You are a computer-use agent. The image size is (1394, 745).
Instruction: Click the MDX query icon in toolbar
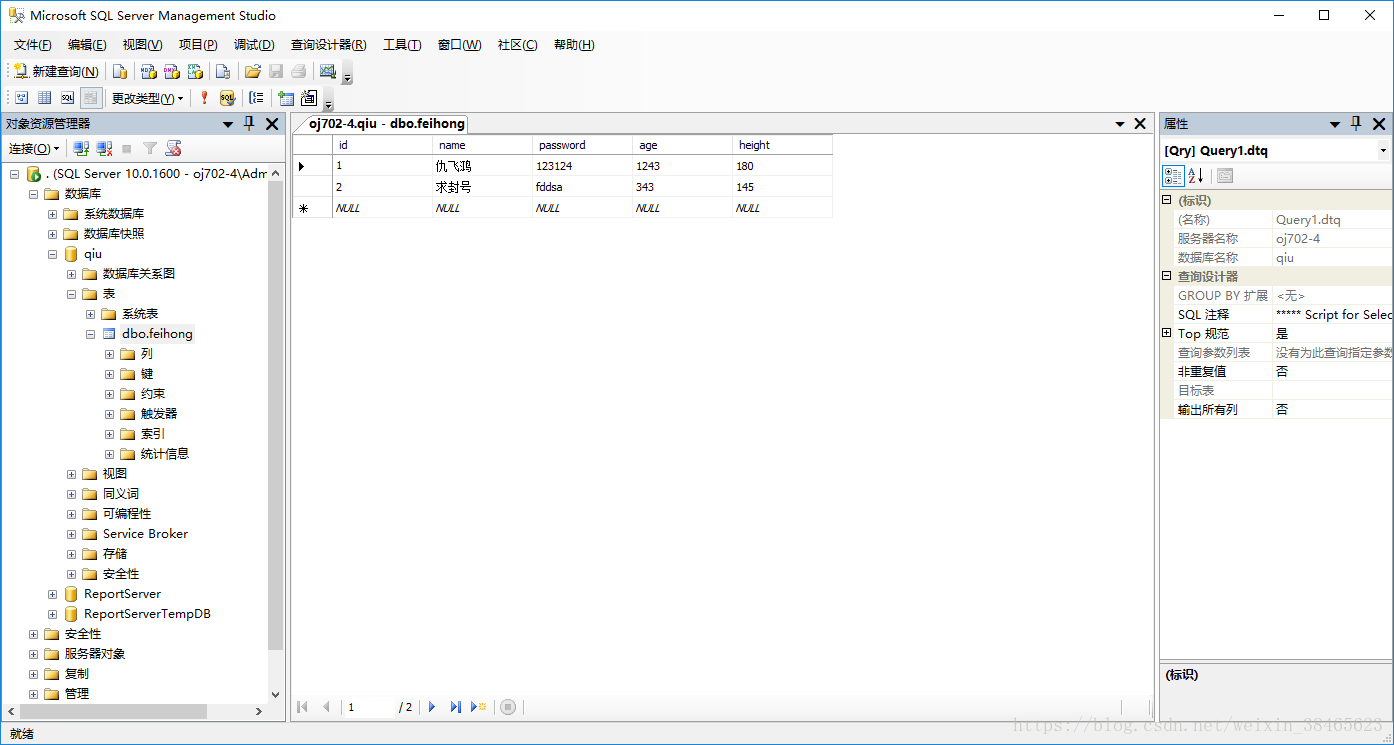tap(148, 71)
